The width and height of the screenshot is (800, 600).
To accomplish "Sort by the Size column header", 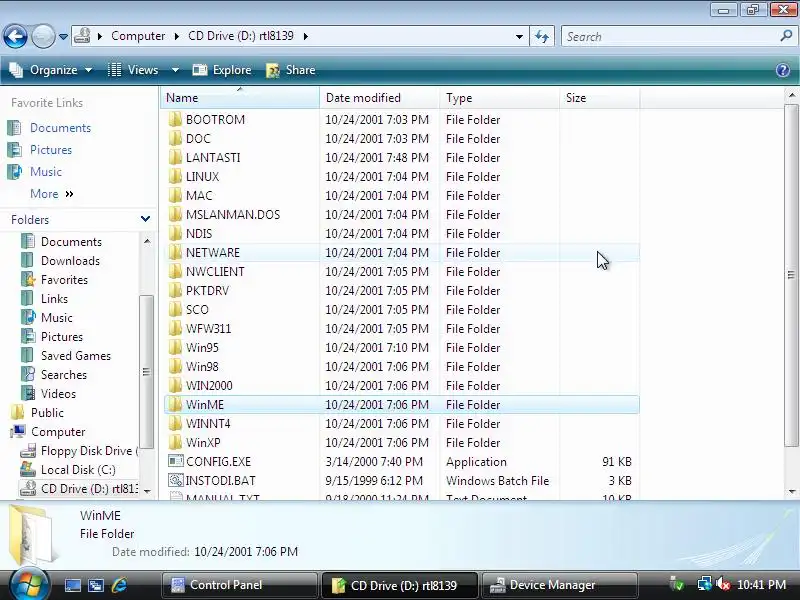I will [599, 97].
